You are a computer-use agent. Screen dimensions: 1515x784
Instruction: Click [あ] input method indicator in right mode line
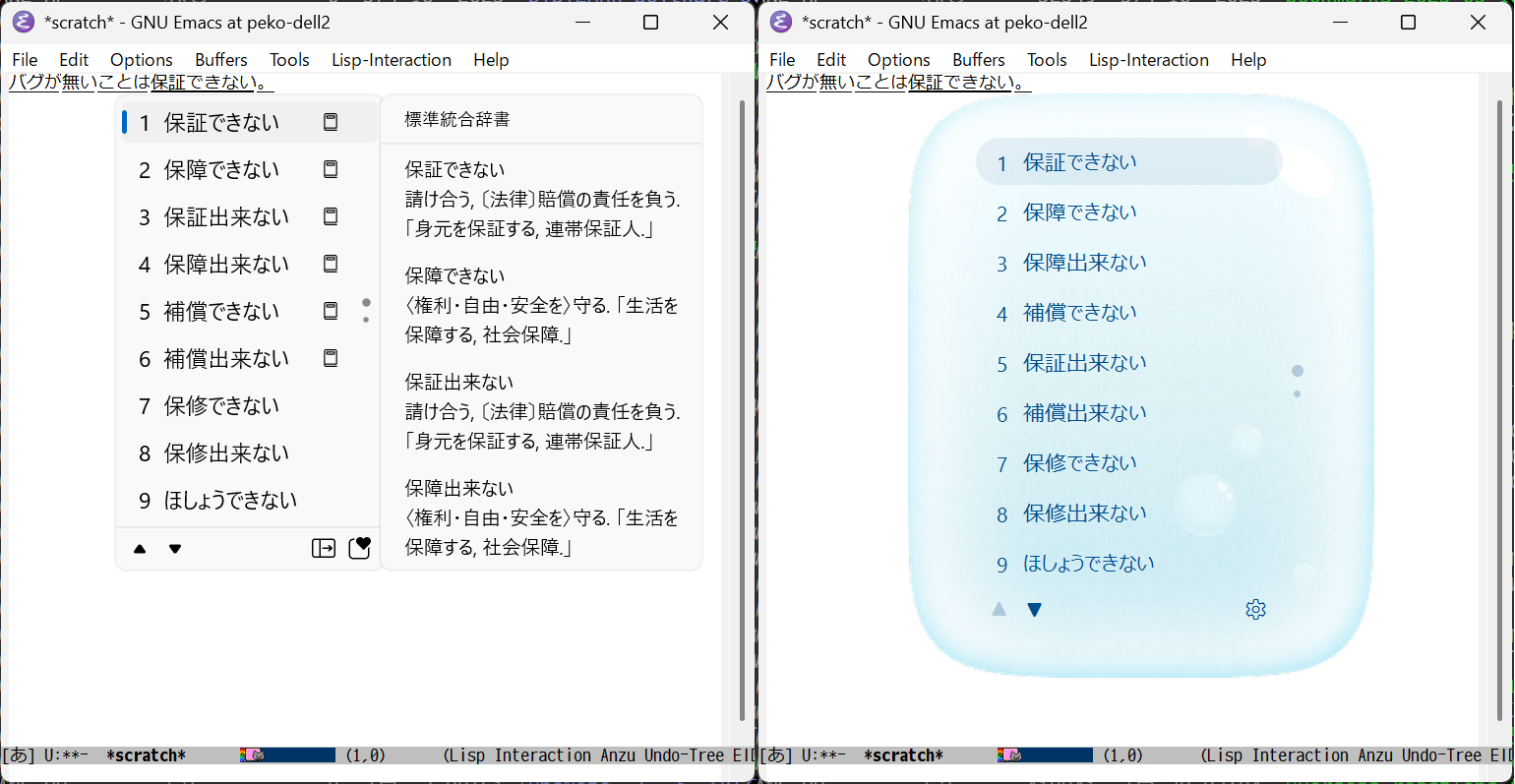[776, 755]
